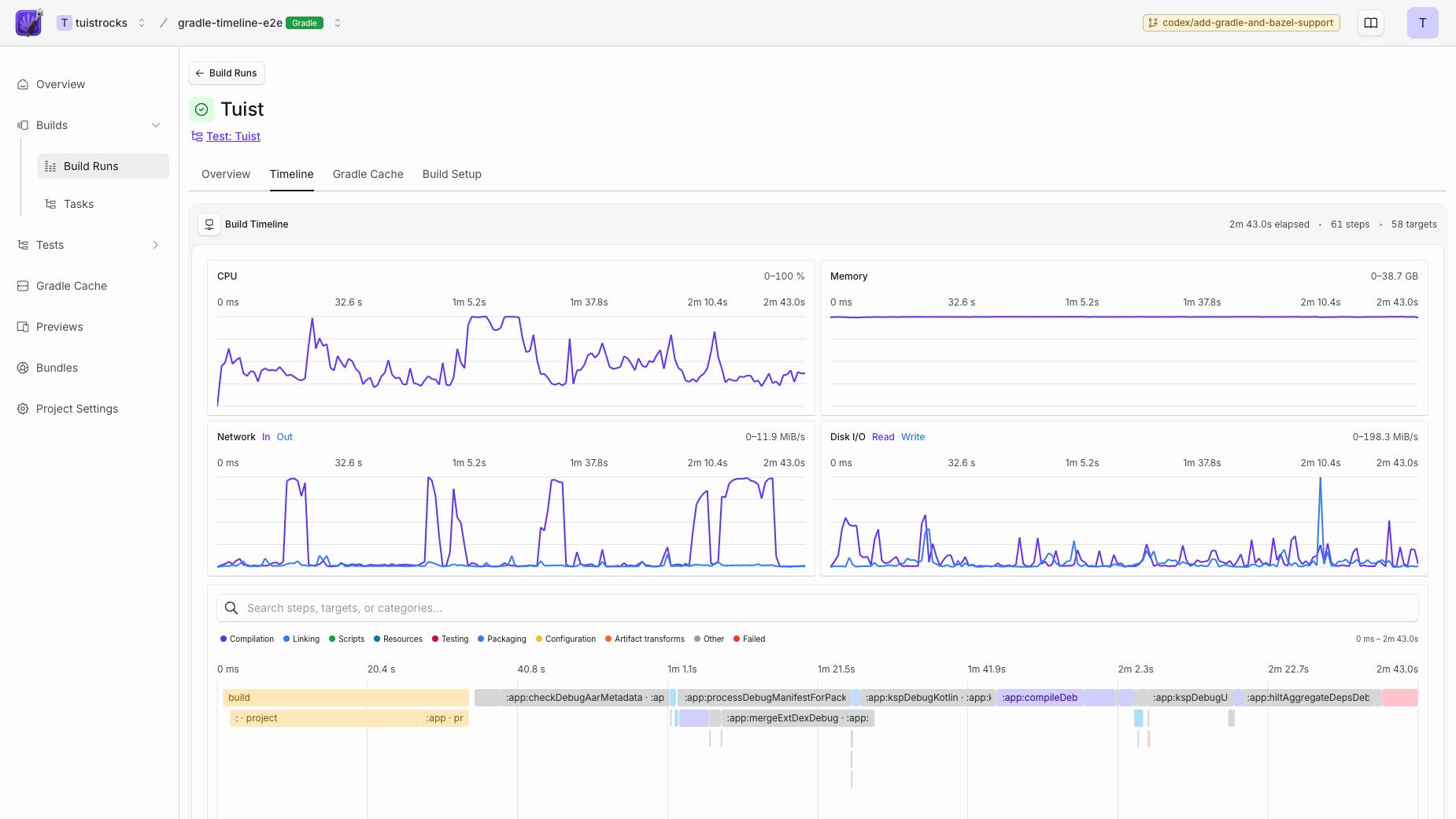Screen dimensions: 1456x819
Task: Click the Tests sidebar icon
Action: [23, 245]
